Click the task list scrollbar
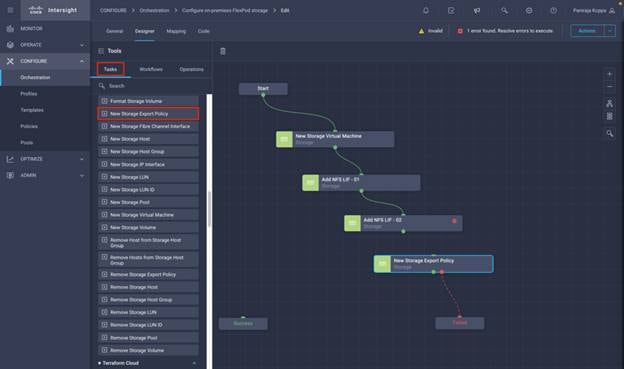Viewport: 624px width, 369px height. point(209,209)
